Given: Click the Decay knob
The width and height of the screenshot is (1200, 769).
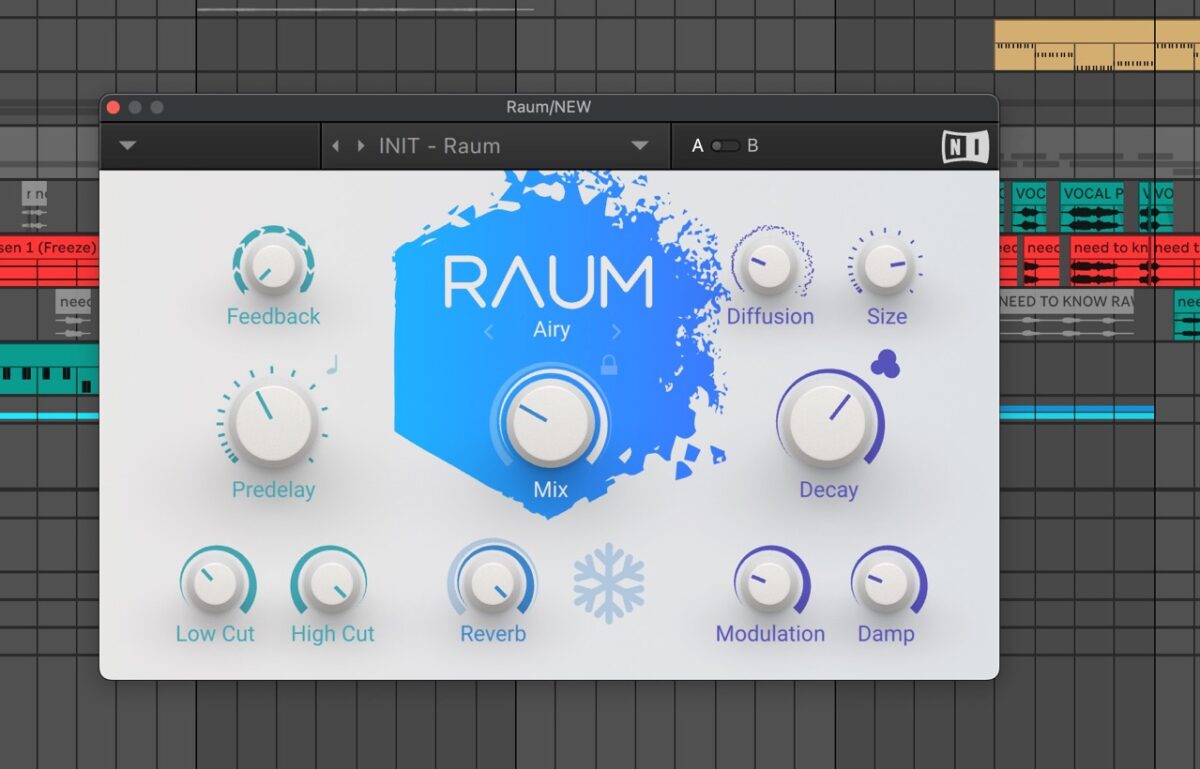Looking at the screenshot, I should pyautogui.click(x=827, y=421).
